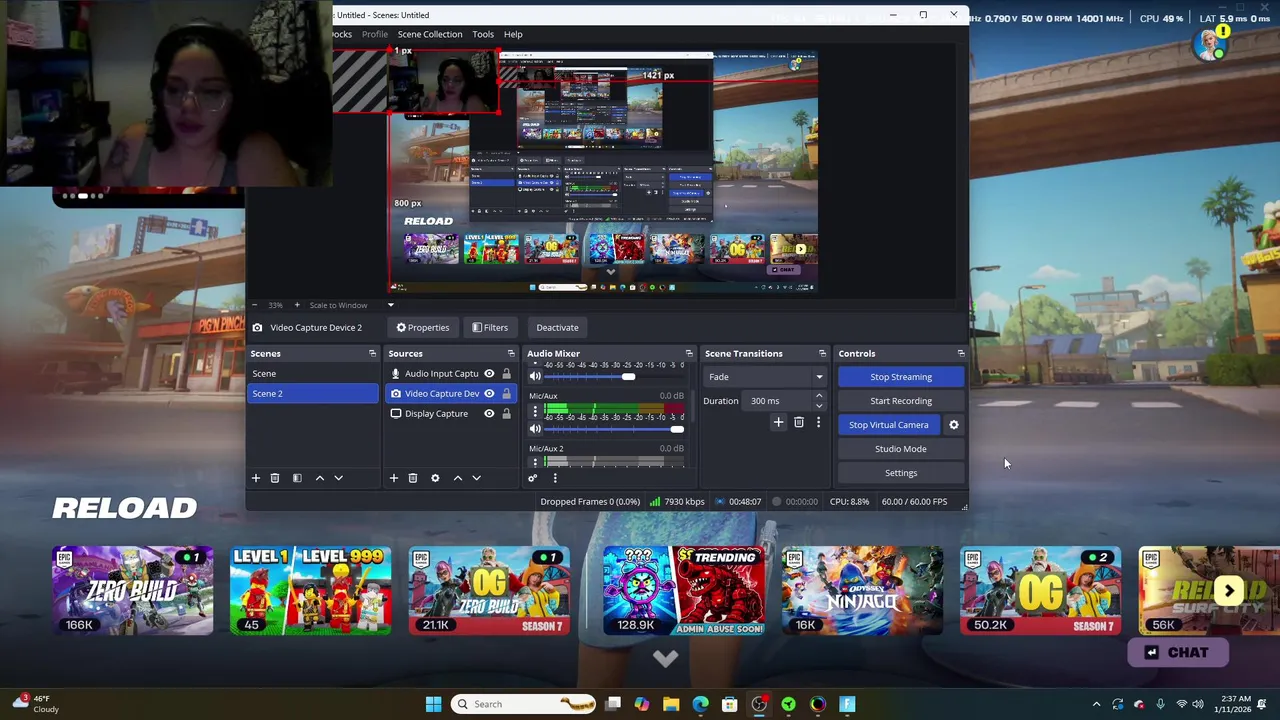The image size is (1280, 720).
Task: Mute the mixer channel listed above Mic/Aux
Action: tap(535, 377)
